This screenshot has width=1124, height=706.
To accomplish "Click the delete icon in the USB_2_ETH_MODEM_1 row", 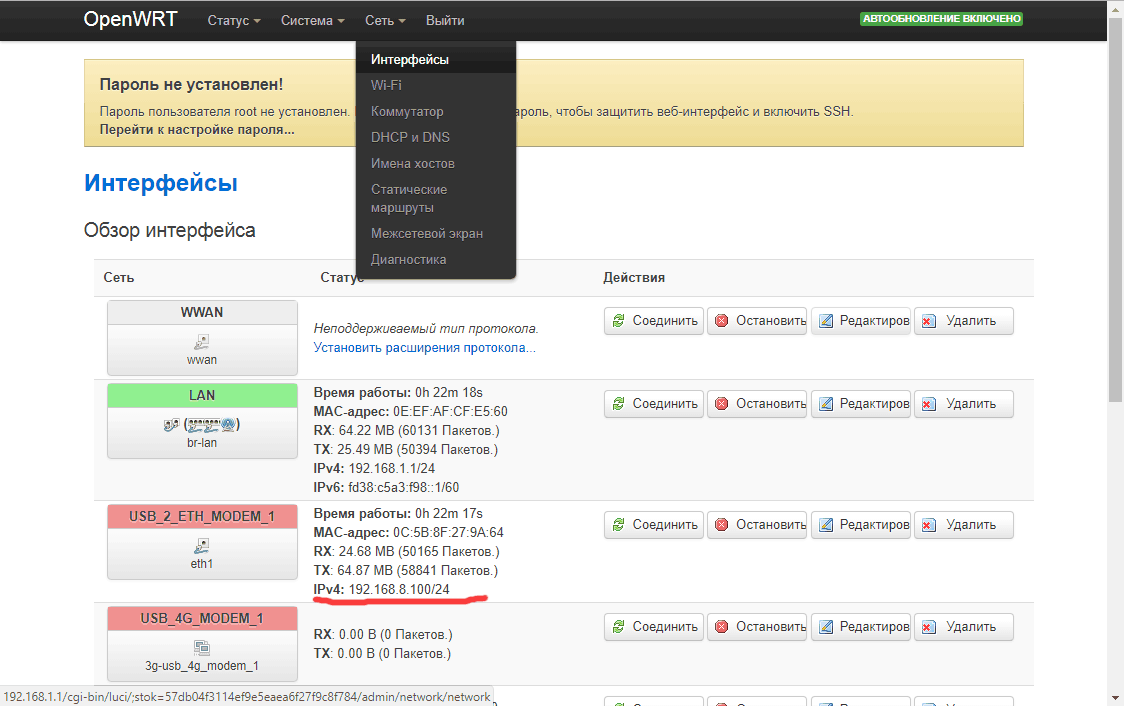I will 928,525.
